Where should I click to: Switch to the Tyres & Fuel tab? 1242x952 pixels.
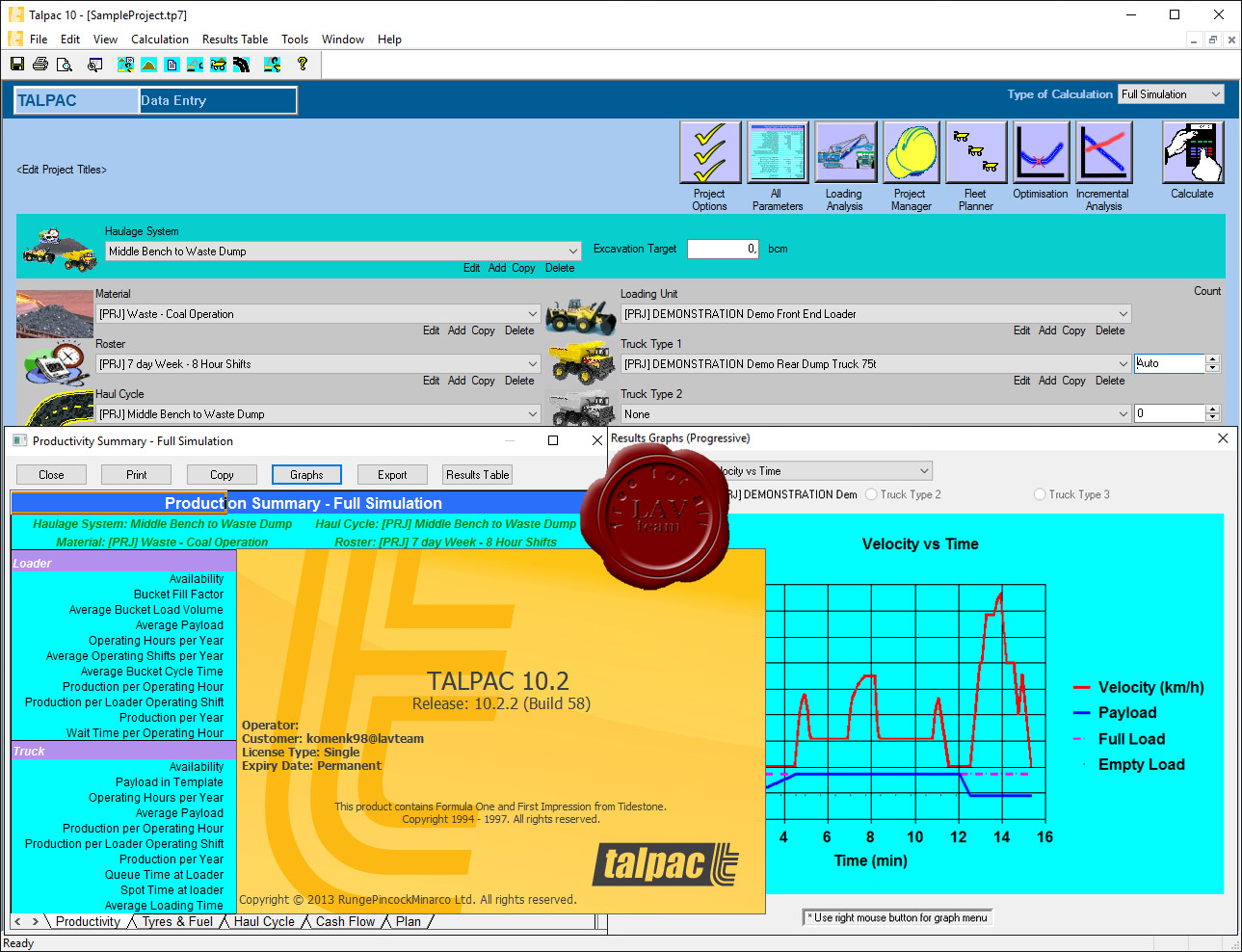[x=177, y=921]
